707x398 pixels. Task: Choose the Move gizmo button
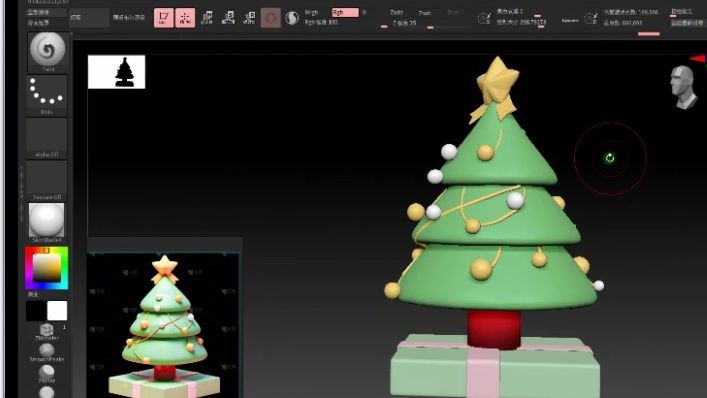207,18
